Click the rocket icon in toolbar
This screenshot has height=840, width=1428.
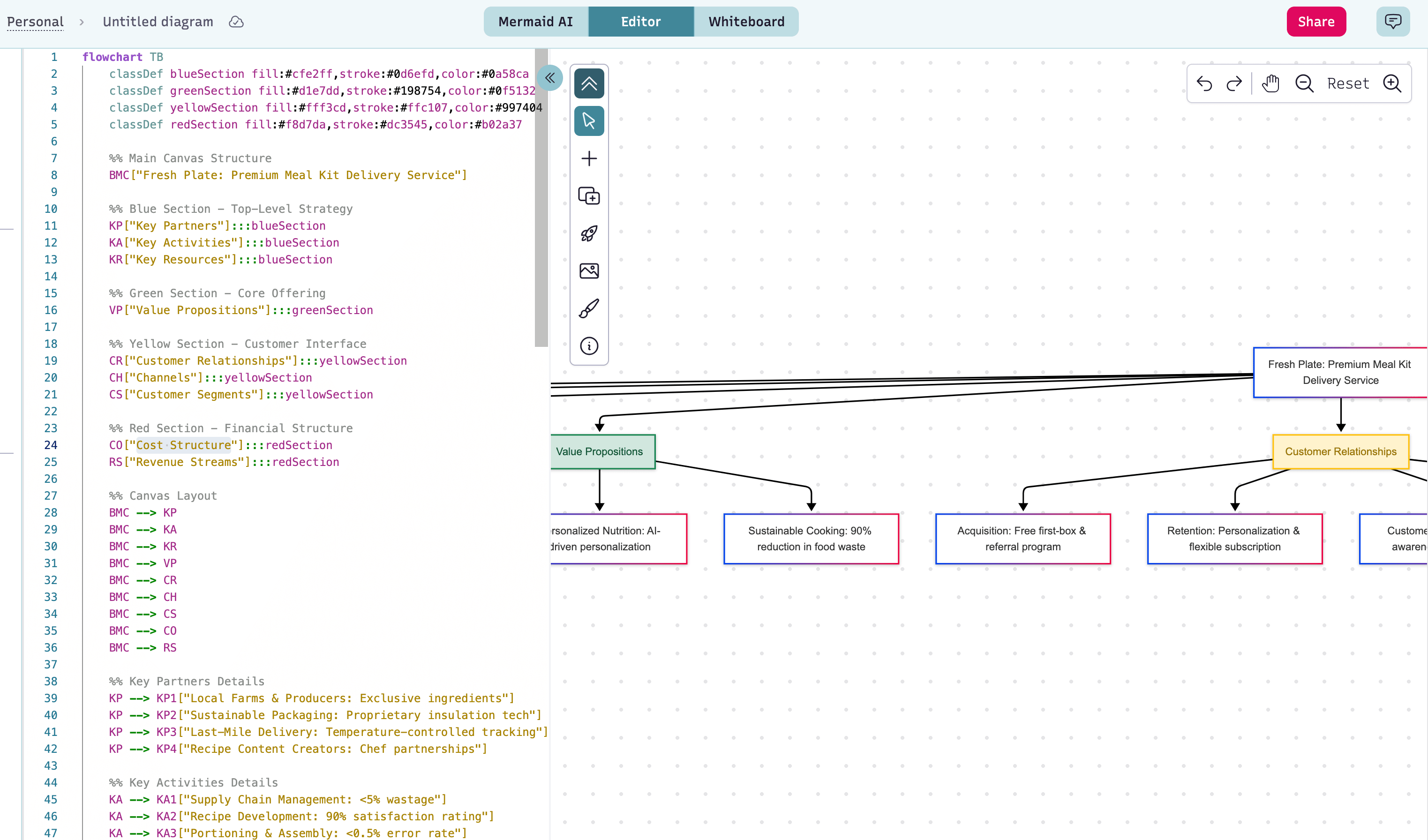click(x=589, y=233)
